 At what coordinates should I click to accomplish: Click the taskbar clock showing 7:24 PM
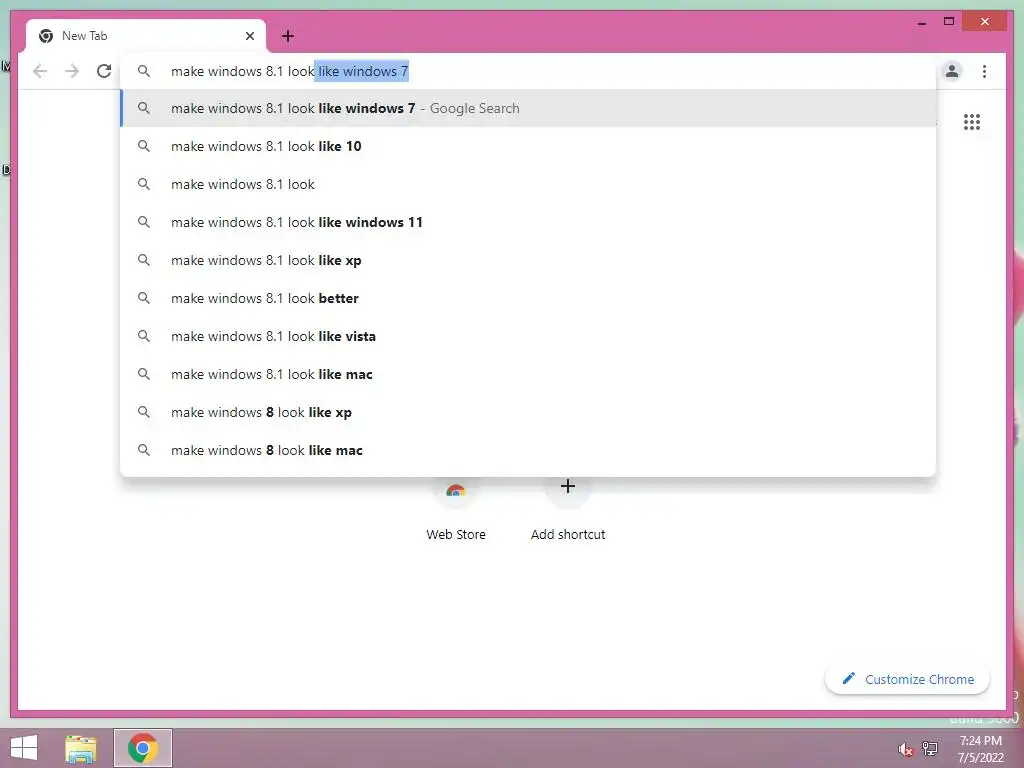pyautogui.click(x=980, y=749)
